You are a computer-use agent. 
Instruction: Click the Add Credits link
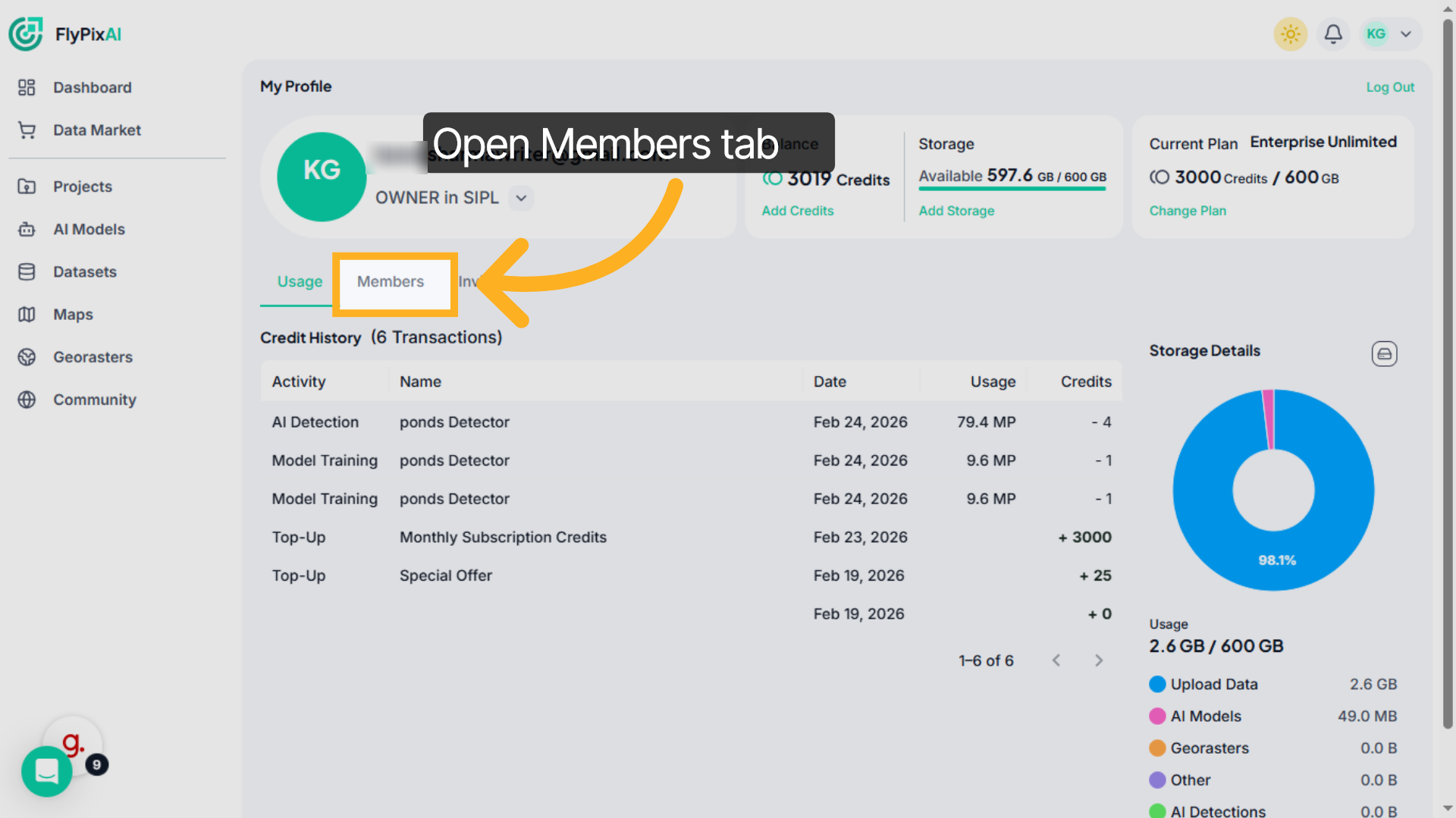[x=797, y=211]
